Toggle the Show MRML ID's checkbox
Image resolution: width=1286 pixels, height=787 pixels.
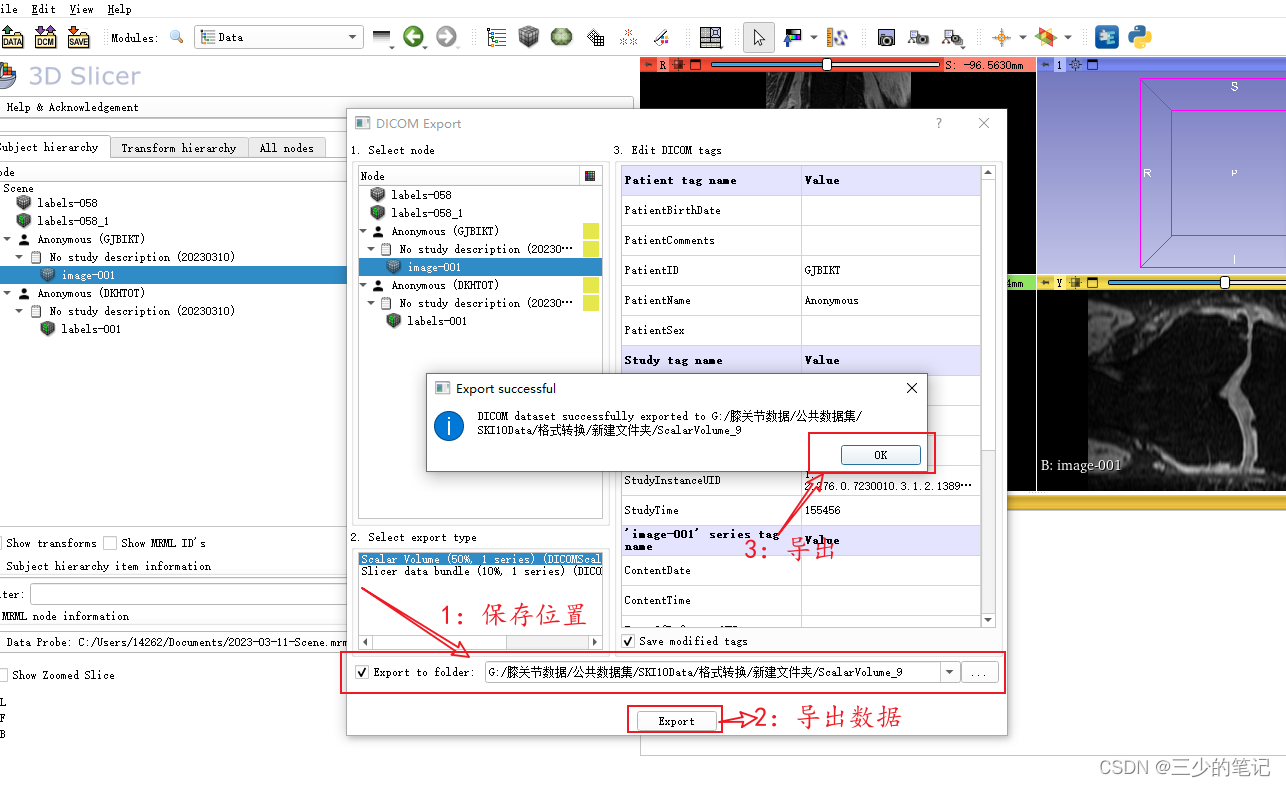(110, 543)
